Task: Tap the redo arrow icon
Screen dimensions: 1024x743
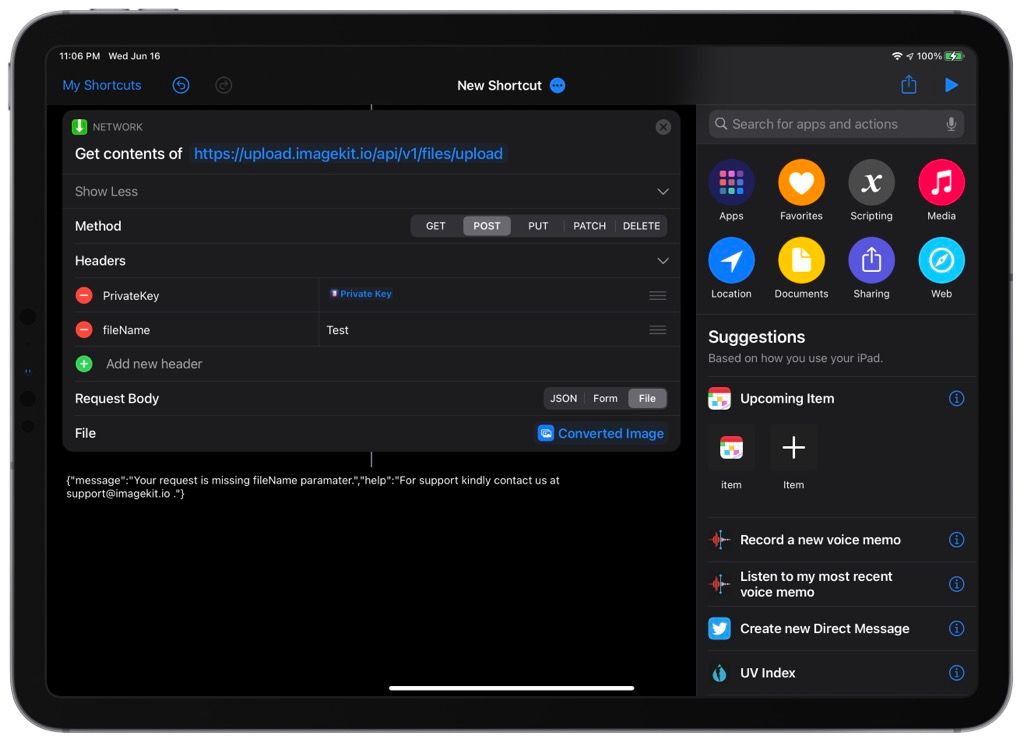Action: [x=223, y=86]
